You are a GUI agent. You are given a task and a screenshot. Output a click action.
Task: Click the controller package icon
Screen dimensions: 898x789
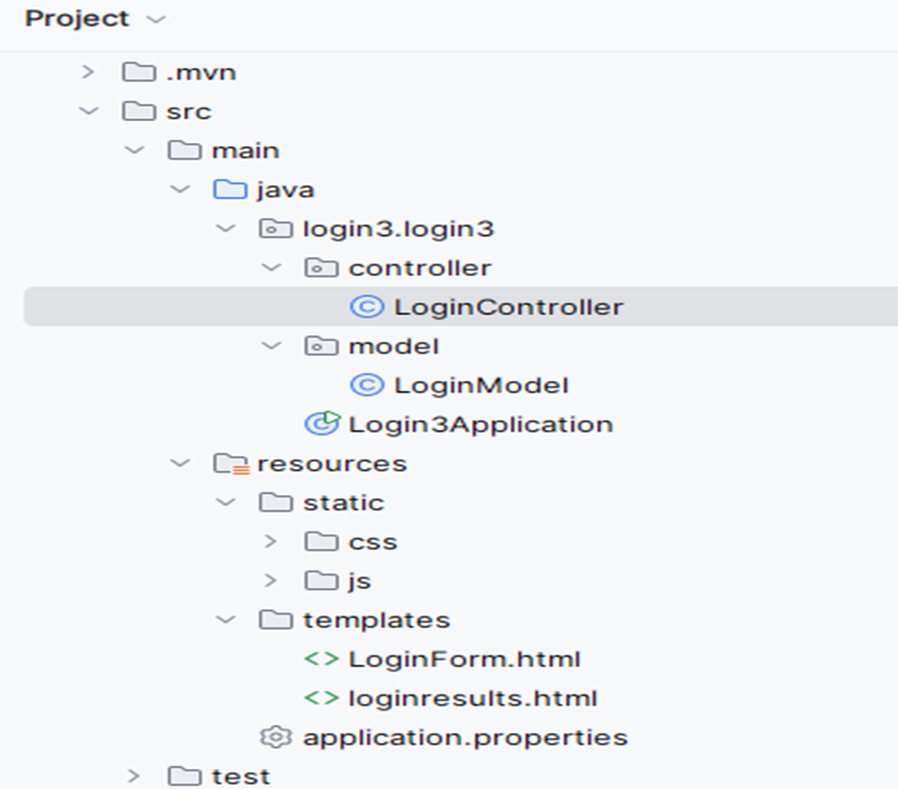click(x=320, y=268)
